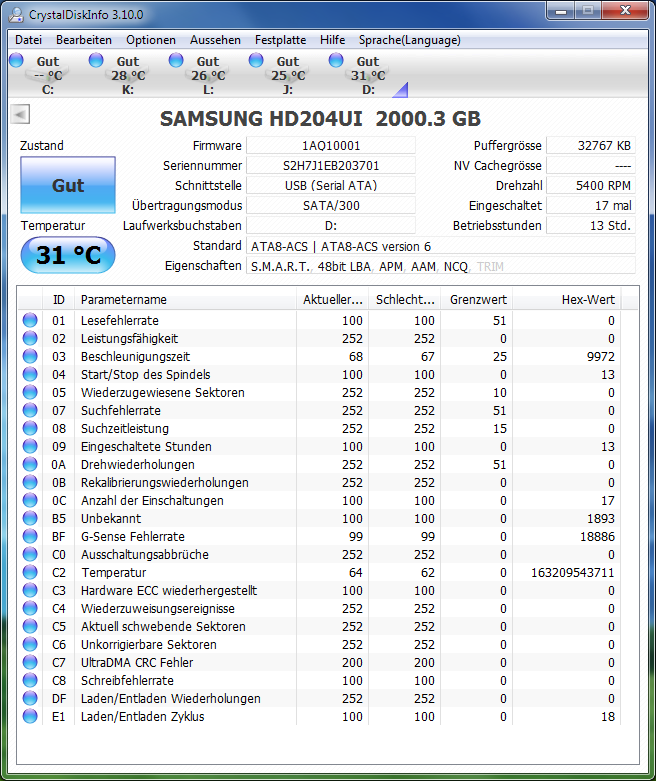Open the Hilfe menu
The height and width of the screenshot is (781, 656).
tap(333, 40)
